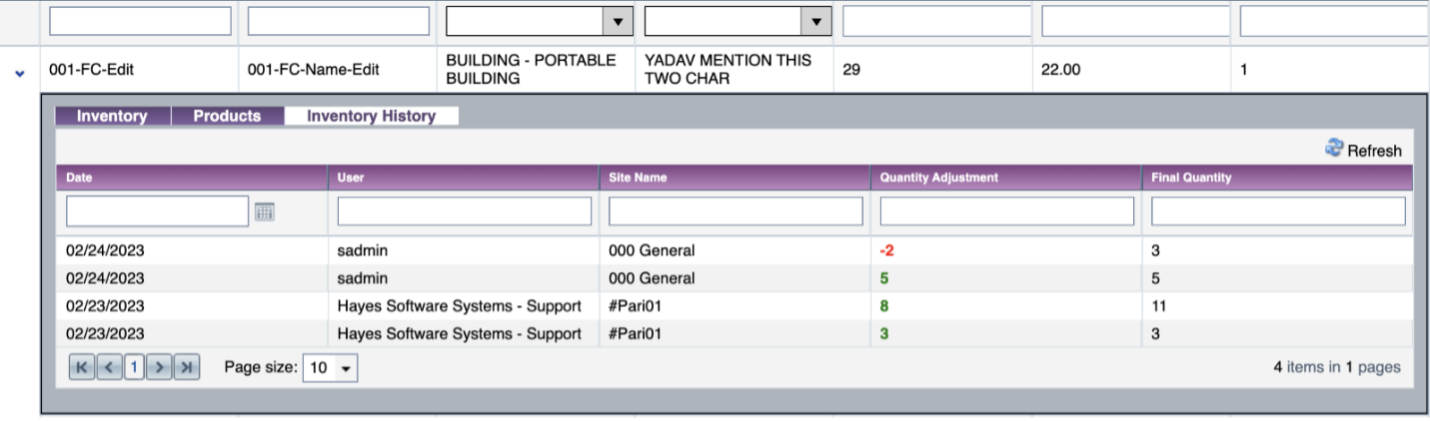Select page 1 button in pager
The height and width of the screenshot is (421, 1430).
tap(134, 368)
